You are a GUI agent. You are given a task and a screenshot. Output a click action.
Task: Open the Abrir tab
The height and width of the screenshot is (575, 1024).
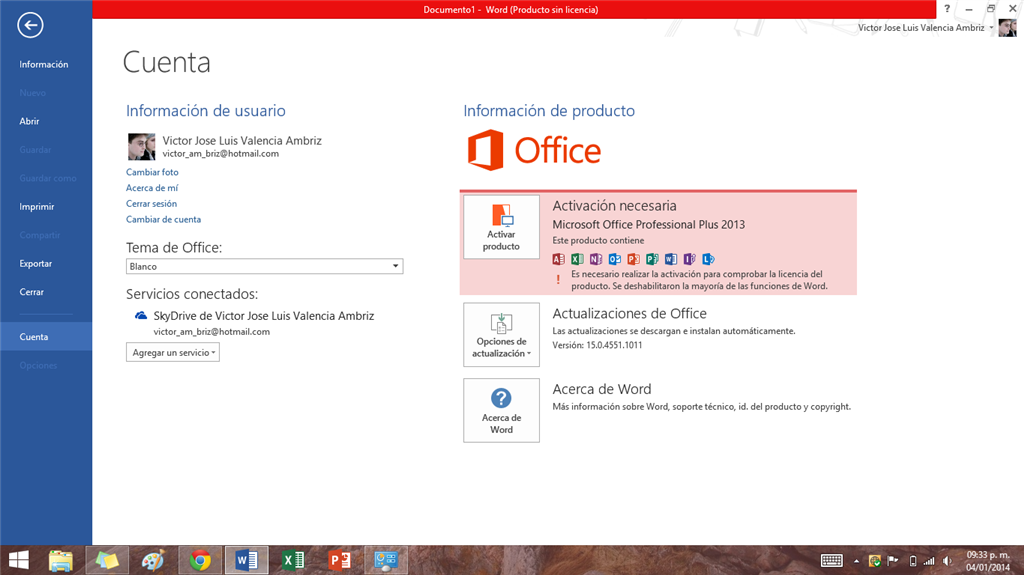pyautogui.click(x=29, y=121)
